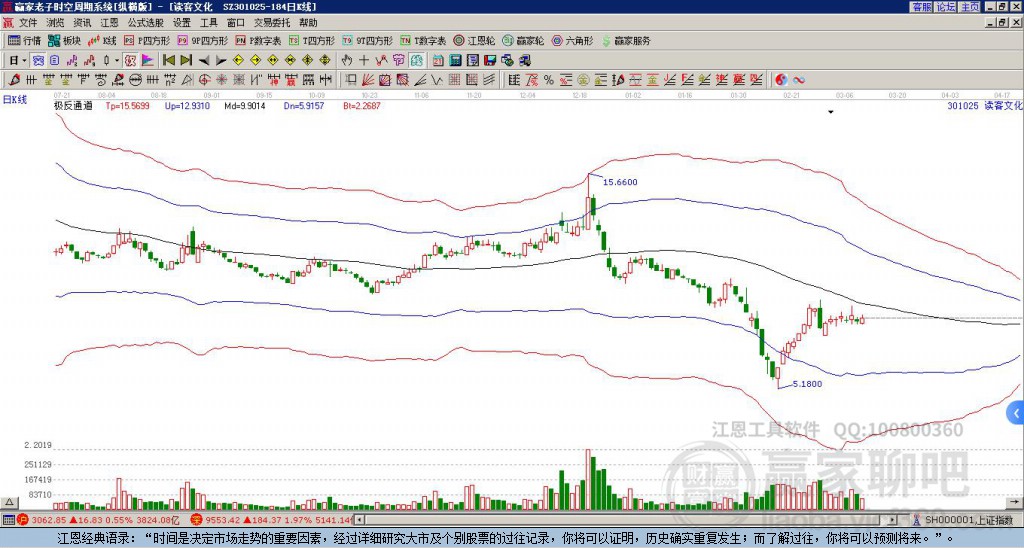This screenshot has height=548, width=1024.
Task: Click the 客服 button in title bar
Action: [x=921, y=7]
